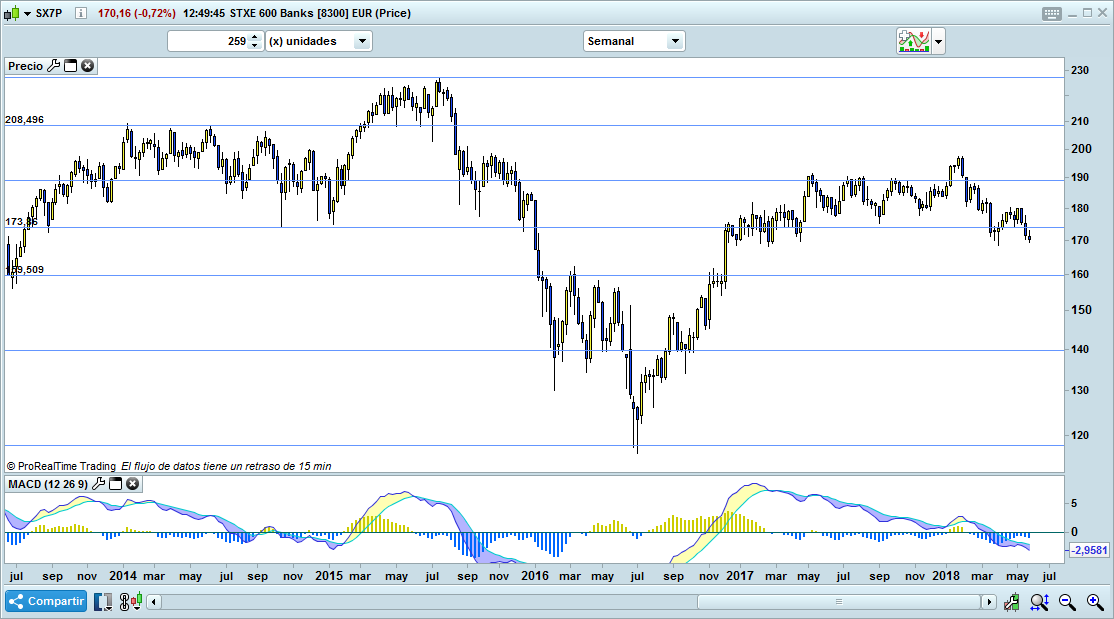1114x619 pixels.
Task: Click the add indicator icon
Action: pyautogui.click(x=913, y=41)
